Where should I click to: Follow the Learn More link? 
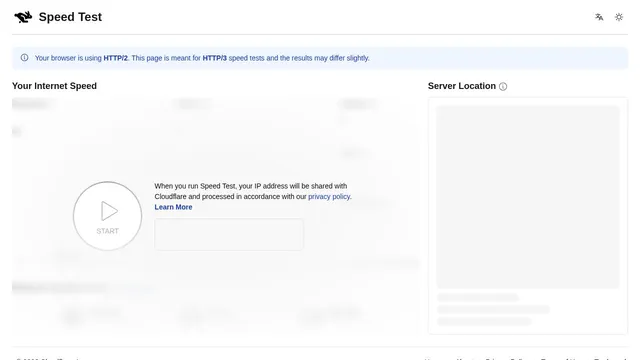click(x=173, y=207)
